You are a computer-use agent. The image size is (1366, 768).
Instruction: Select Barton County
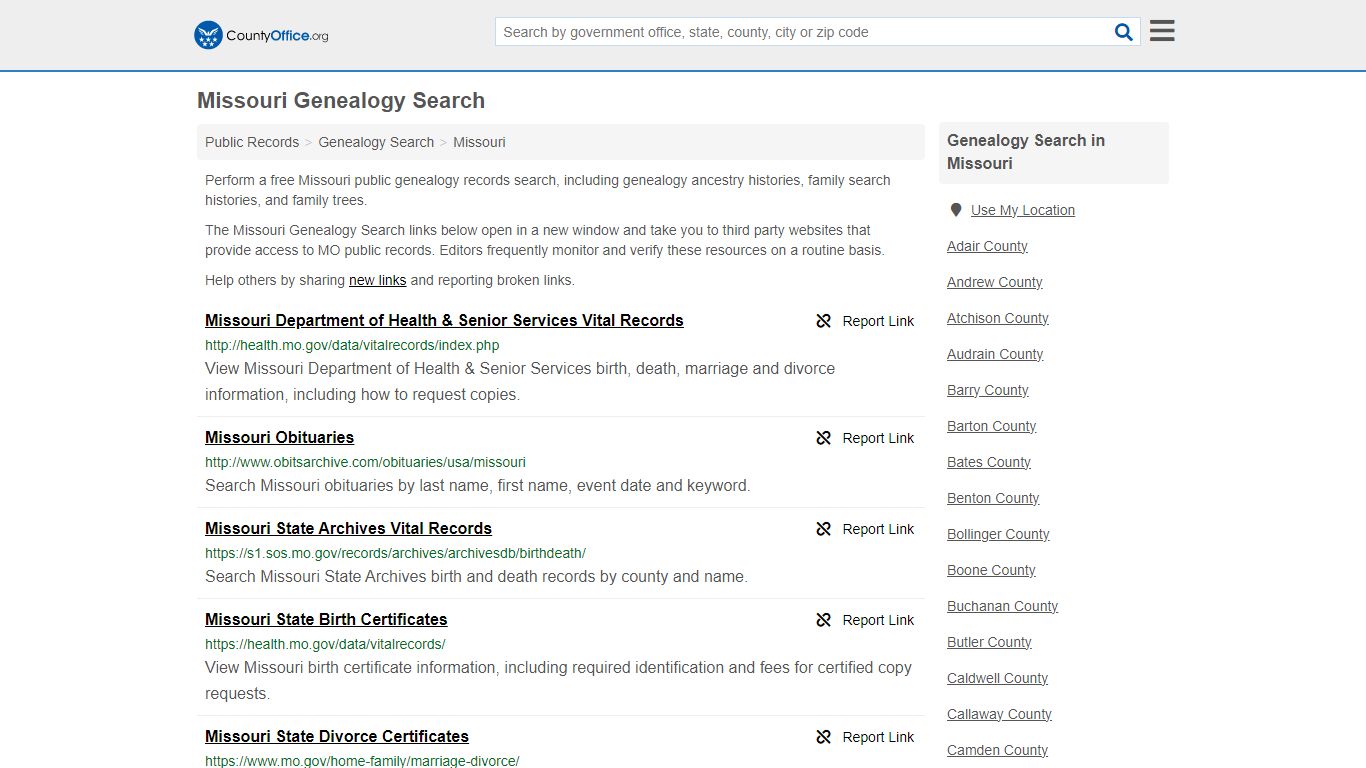(x=991, y=426)
